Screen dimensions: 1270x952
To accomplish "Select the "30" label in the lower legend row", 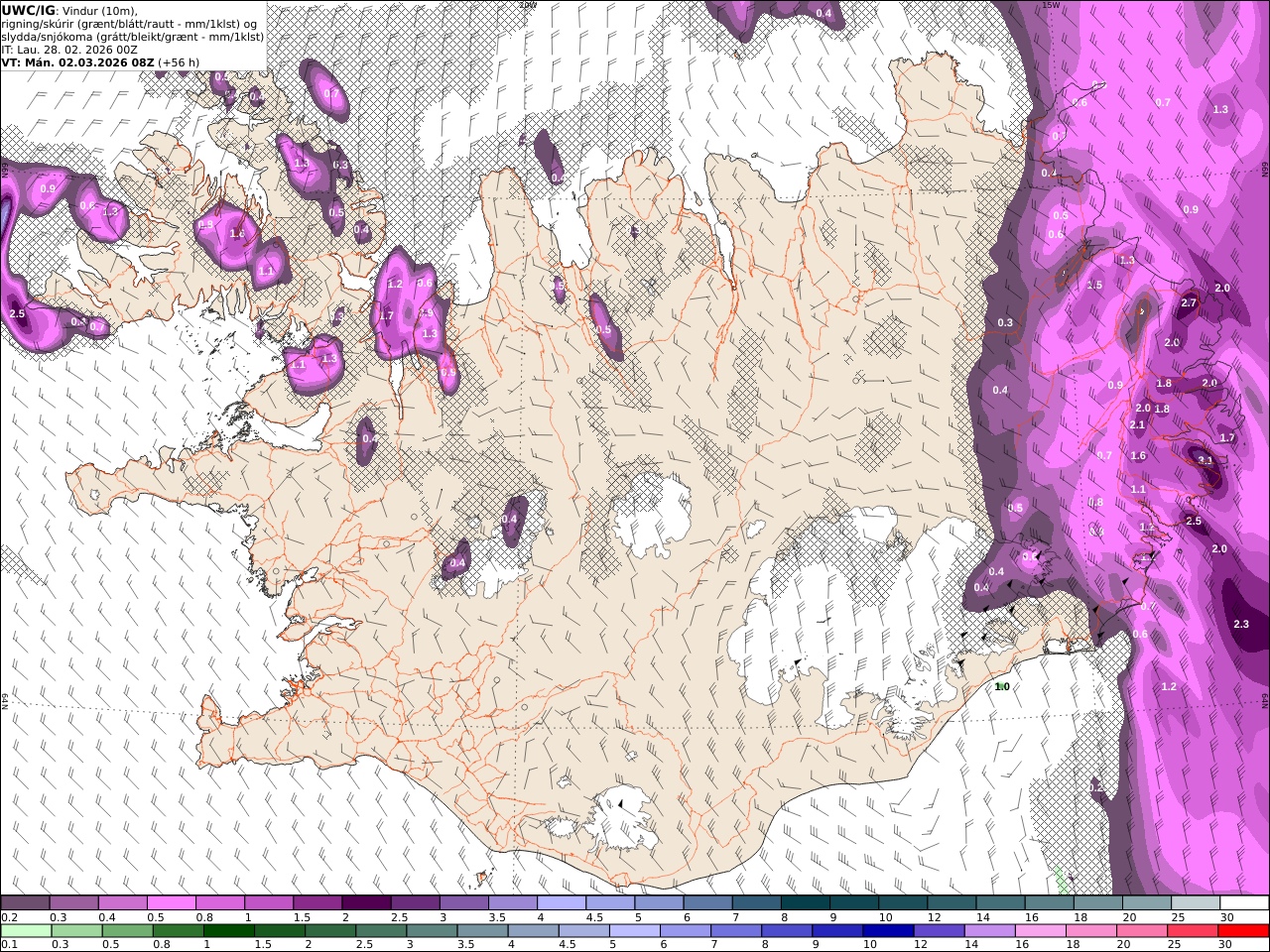I will pyautogui.click(x=1225, y=945).
